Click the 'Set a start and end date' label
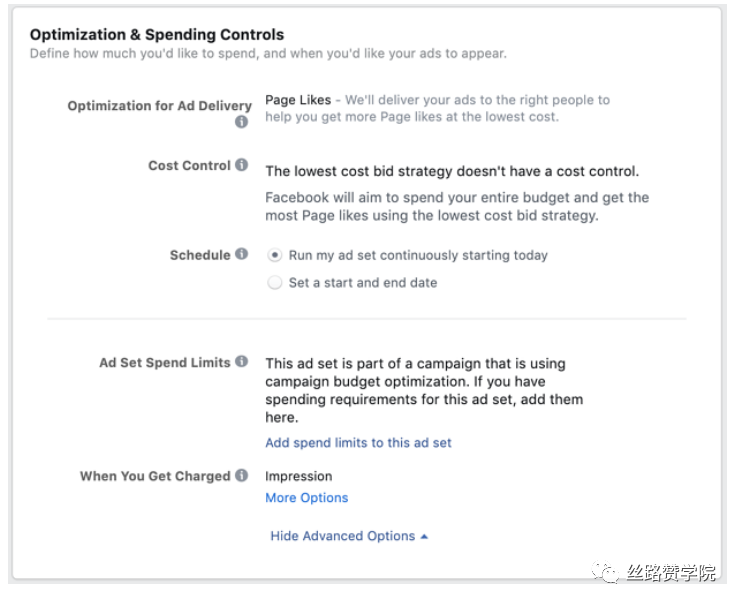 tap(363, 283)
